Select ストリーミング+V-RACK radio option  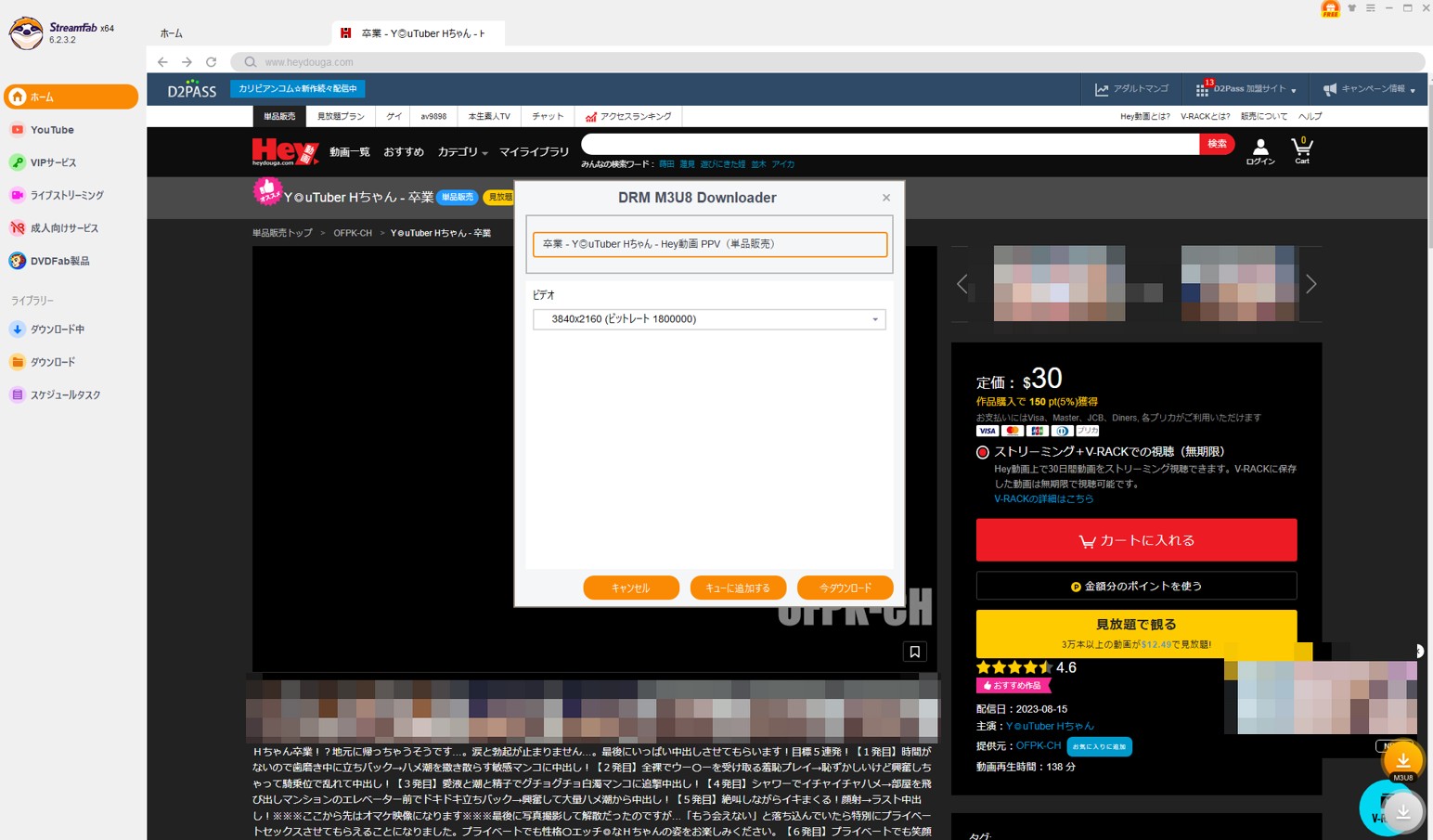pos(982,452)
